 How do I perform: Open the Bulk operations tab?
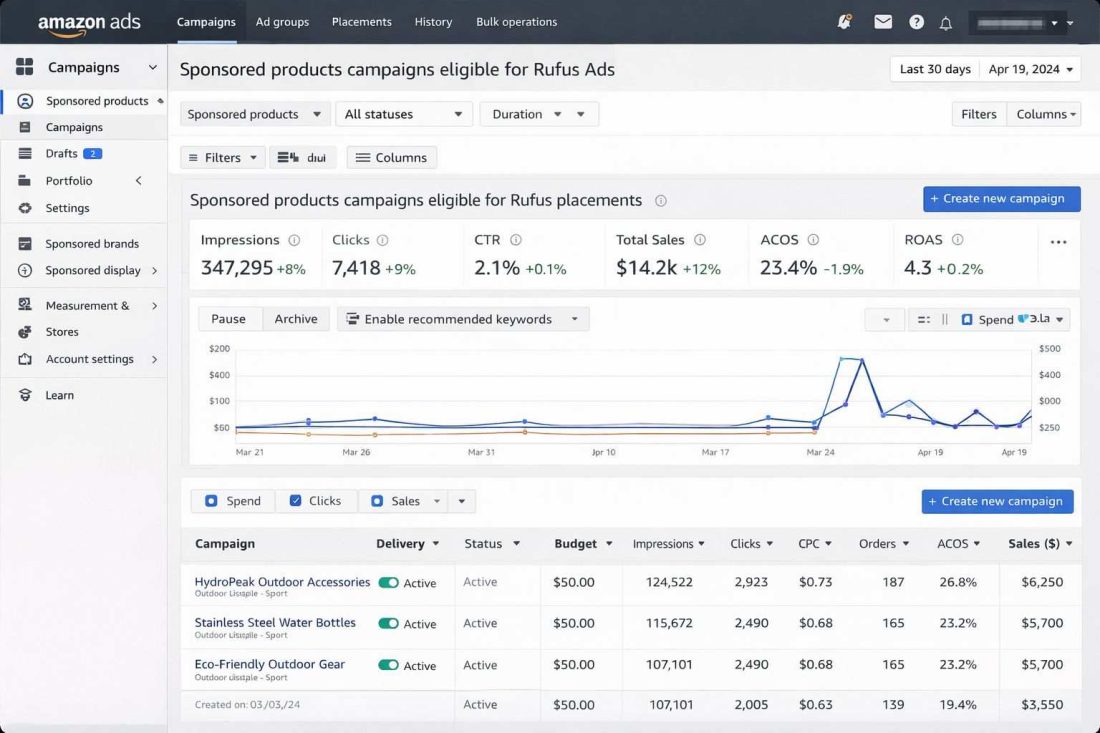pyautogui.click(x=516, y=22)
